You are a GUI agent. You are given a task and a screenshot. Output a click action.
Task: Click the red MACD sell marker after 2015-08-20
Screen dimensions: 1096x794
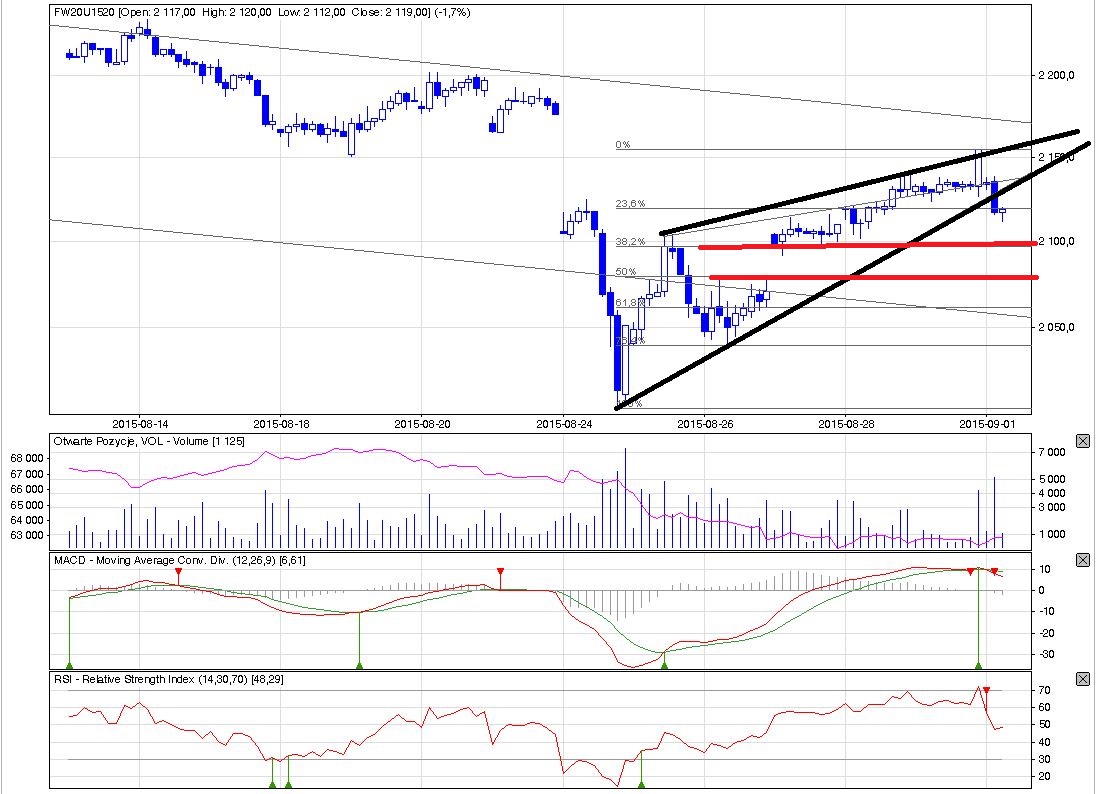500,572
